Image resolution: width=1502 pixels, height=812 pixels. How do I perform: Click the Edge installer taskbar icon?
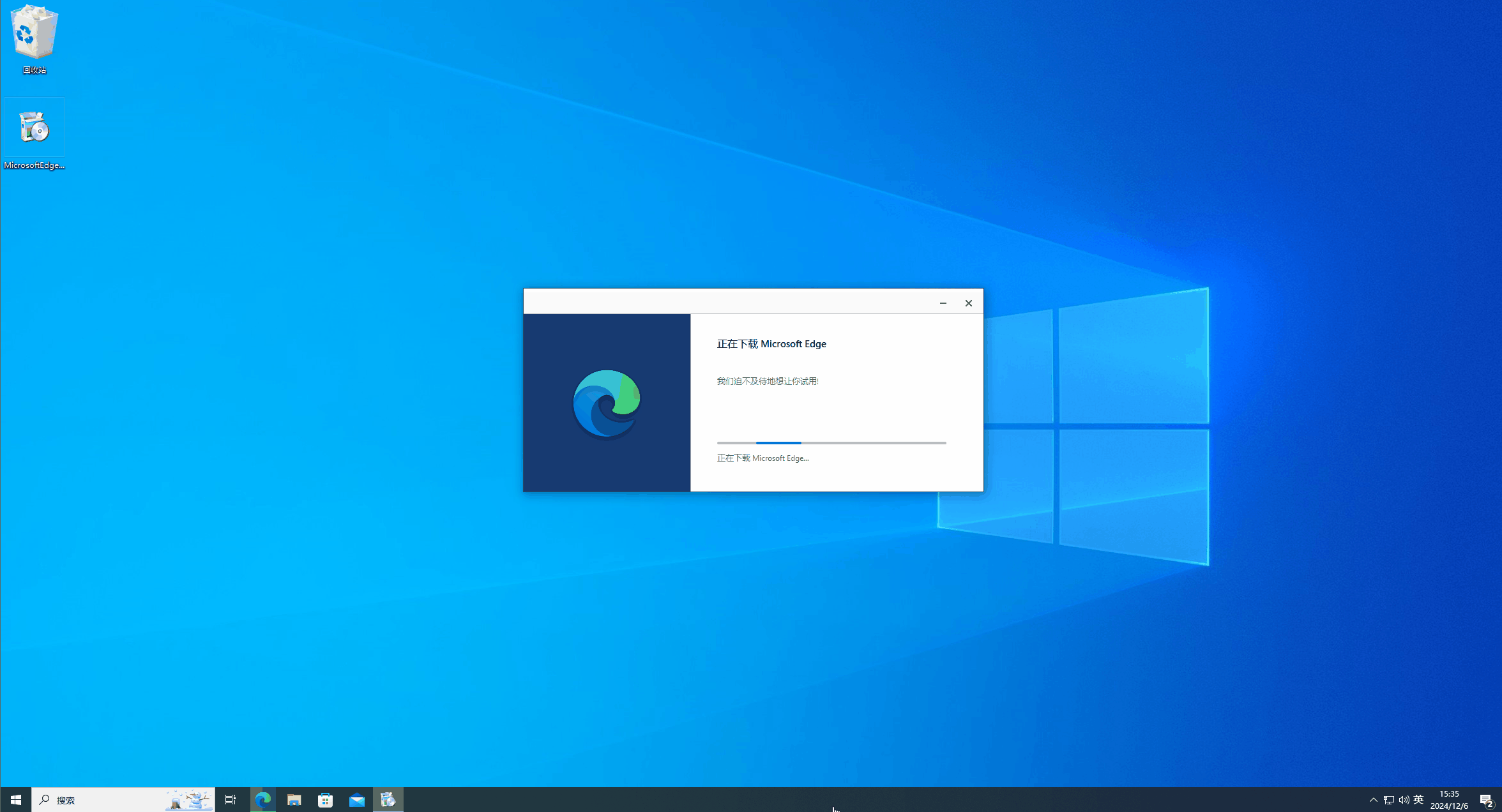point(388,800)
